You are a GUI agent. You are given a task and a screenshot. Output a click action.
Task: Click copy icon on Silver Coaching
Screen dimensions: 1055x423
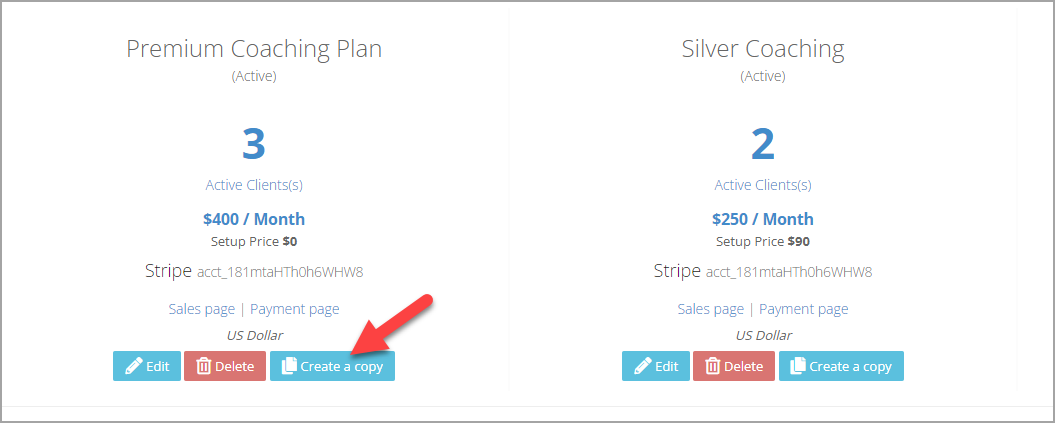click(x=798, y=366)
